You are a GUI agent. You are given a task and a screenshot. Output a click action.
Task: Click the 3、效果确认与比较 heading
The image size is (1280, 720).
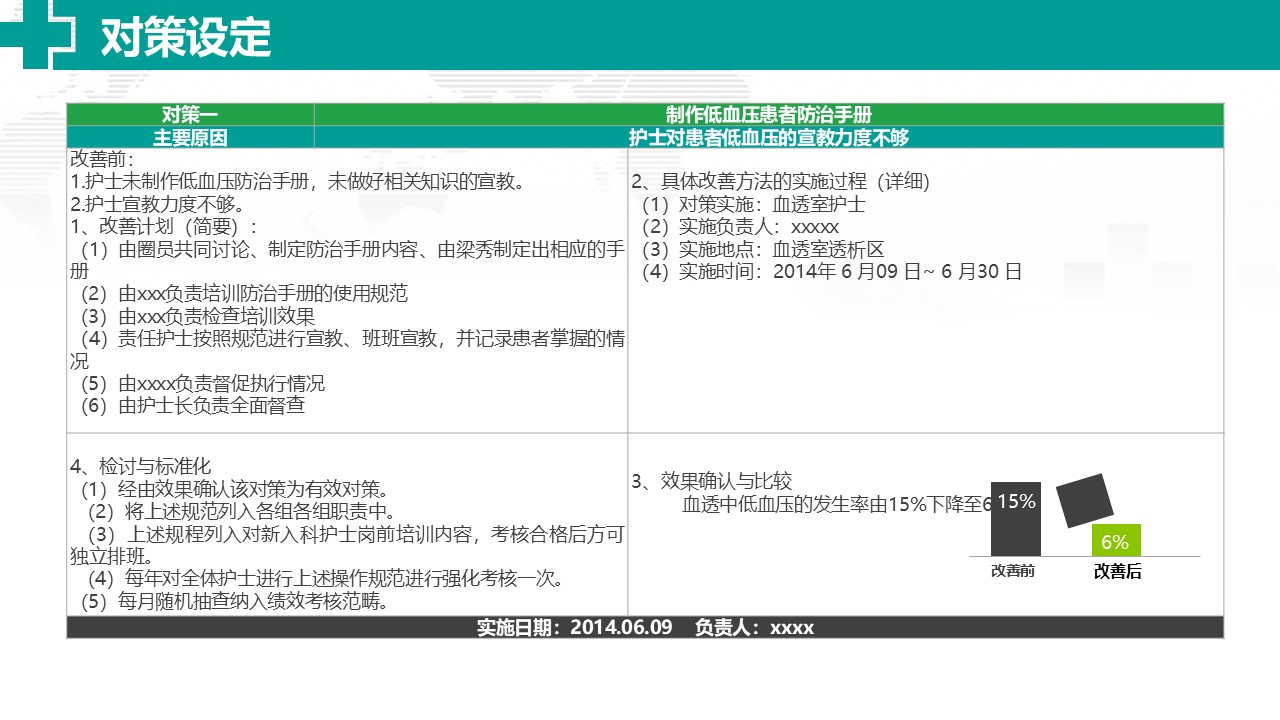[x=711, y=482]
